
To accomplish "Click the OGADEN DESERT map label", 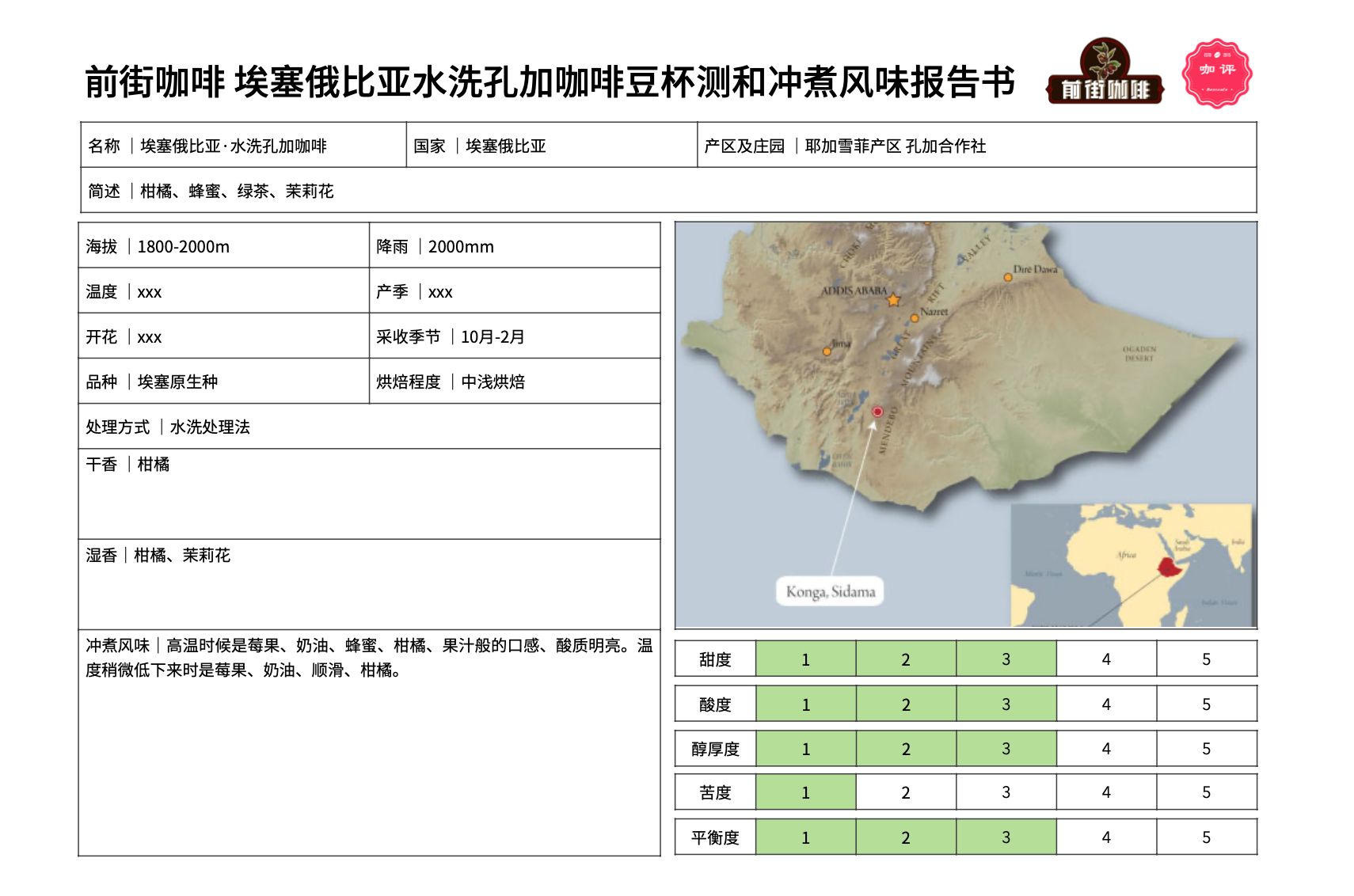I will [1139, 353].
